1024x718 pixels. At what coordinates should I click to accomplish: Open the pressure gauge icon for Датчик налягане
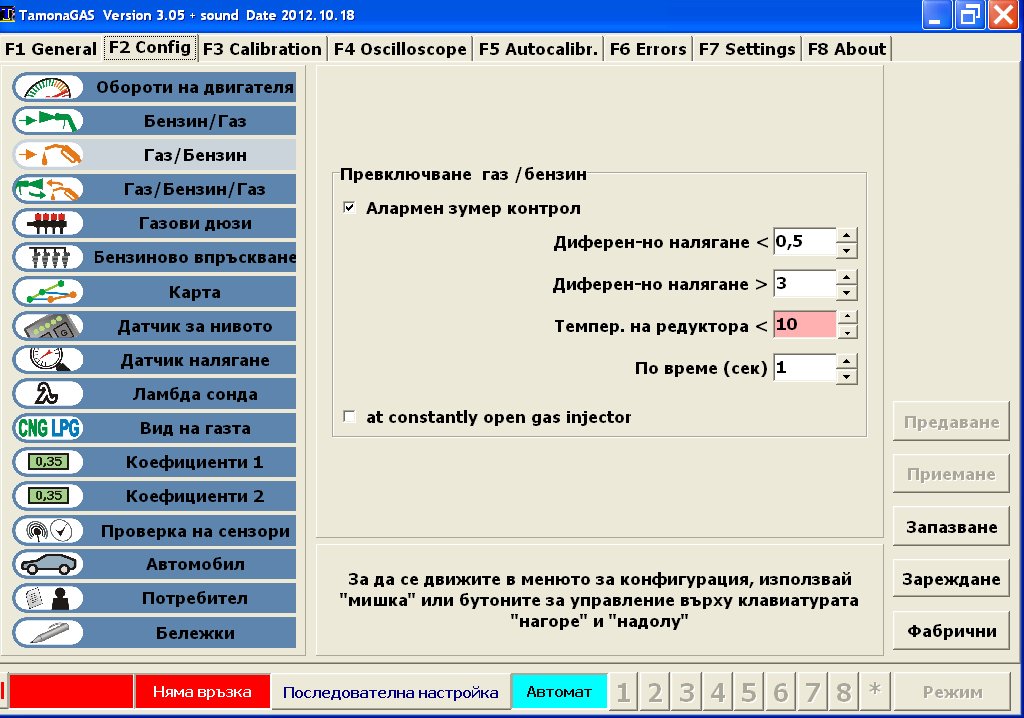(48, 360)
